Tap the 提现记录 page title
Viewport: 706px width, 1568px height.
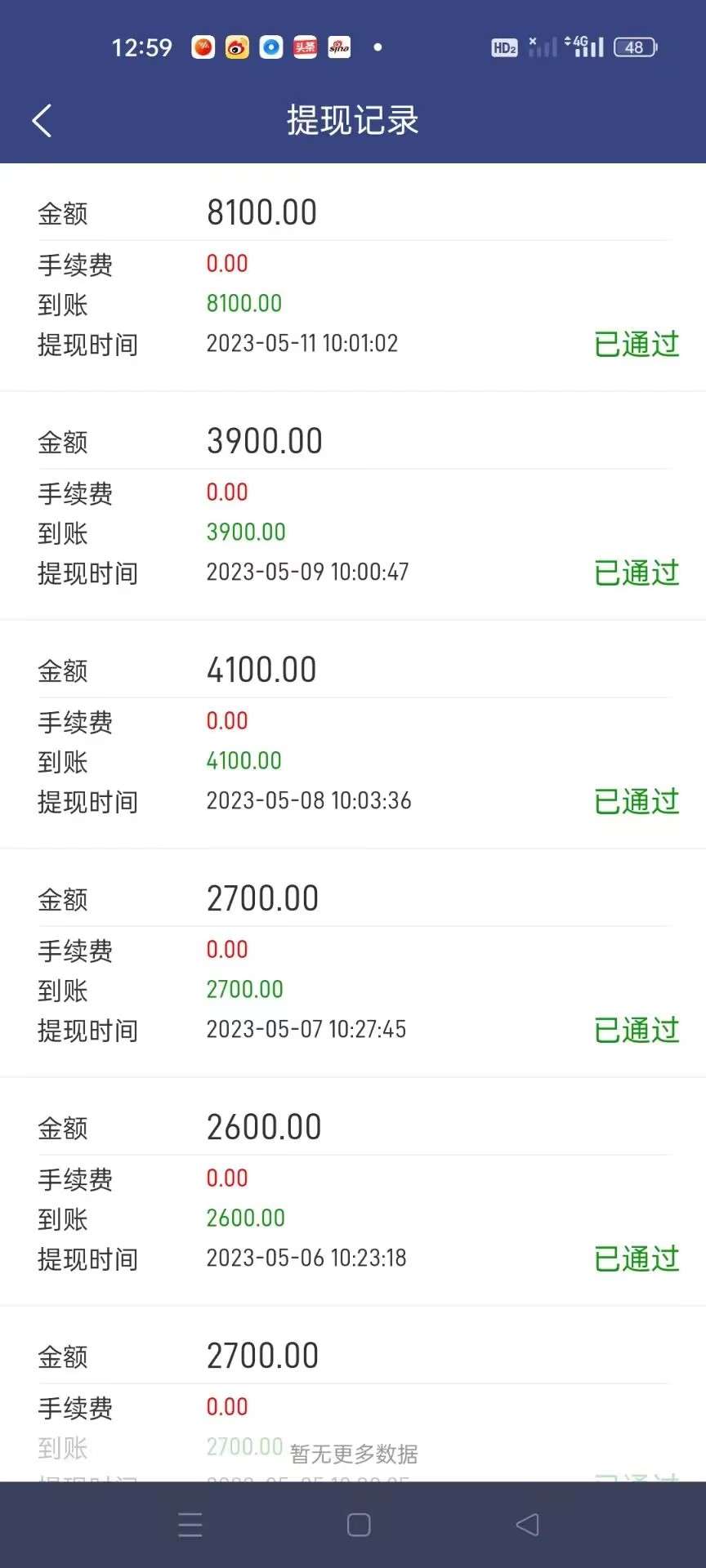pos(353,121)
